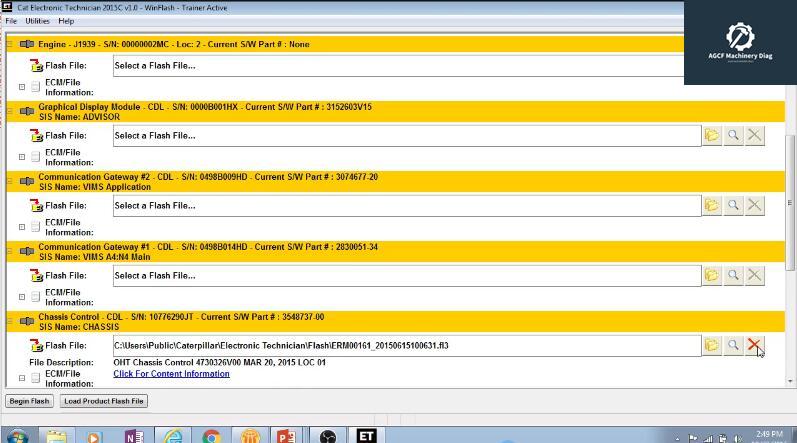797x443 pixels.
Task: Search flash file for Chassis Control
Action: point(733,345)
